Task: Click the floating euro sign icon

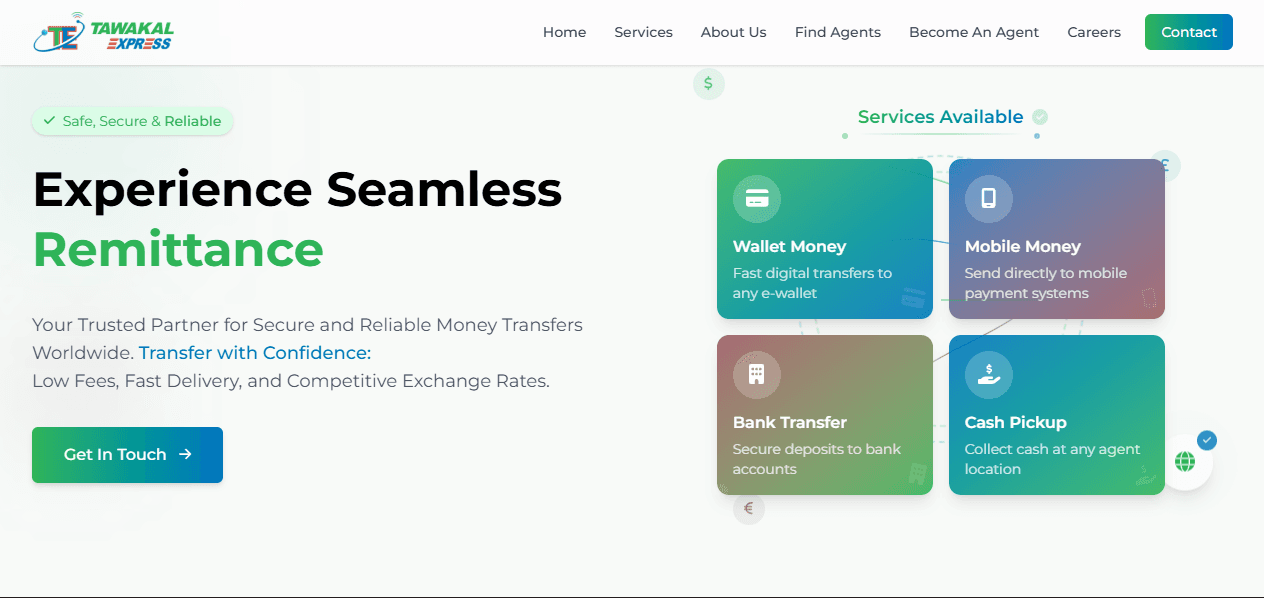Action: click(748, 508)
